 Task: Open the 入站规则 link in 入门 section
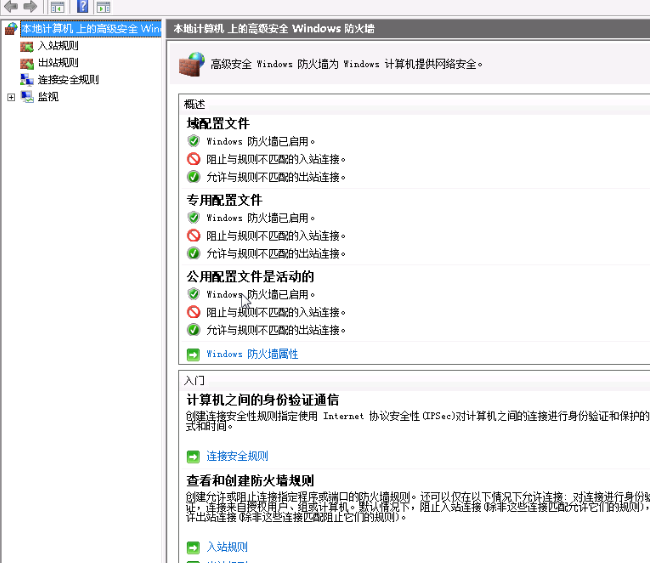[x=227, y=547]
